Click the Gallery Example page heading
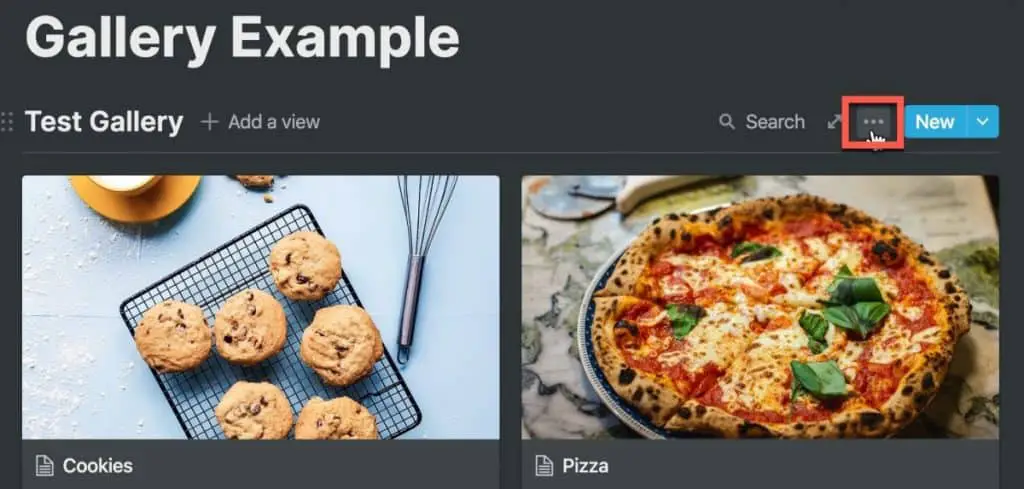Viewport: 1024px width, 489px height. pos(242,37)
